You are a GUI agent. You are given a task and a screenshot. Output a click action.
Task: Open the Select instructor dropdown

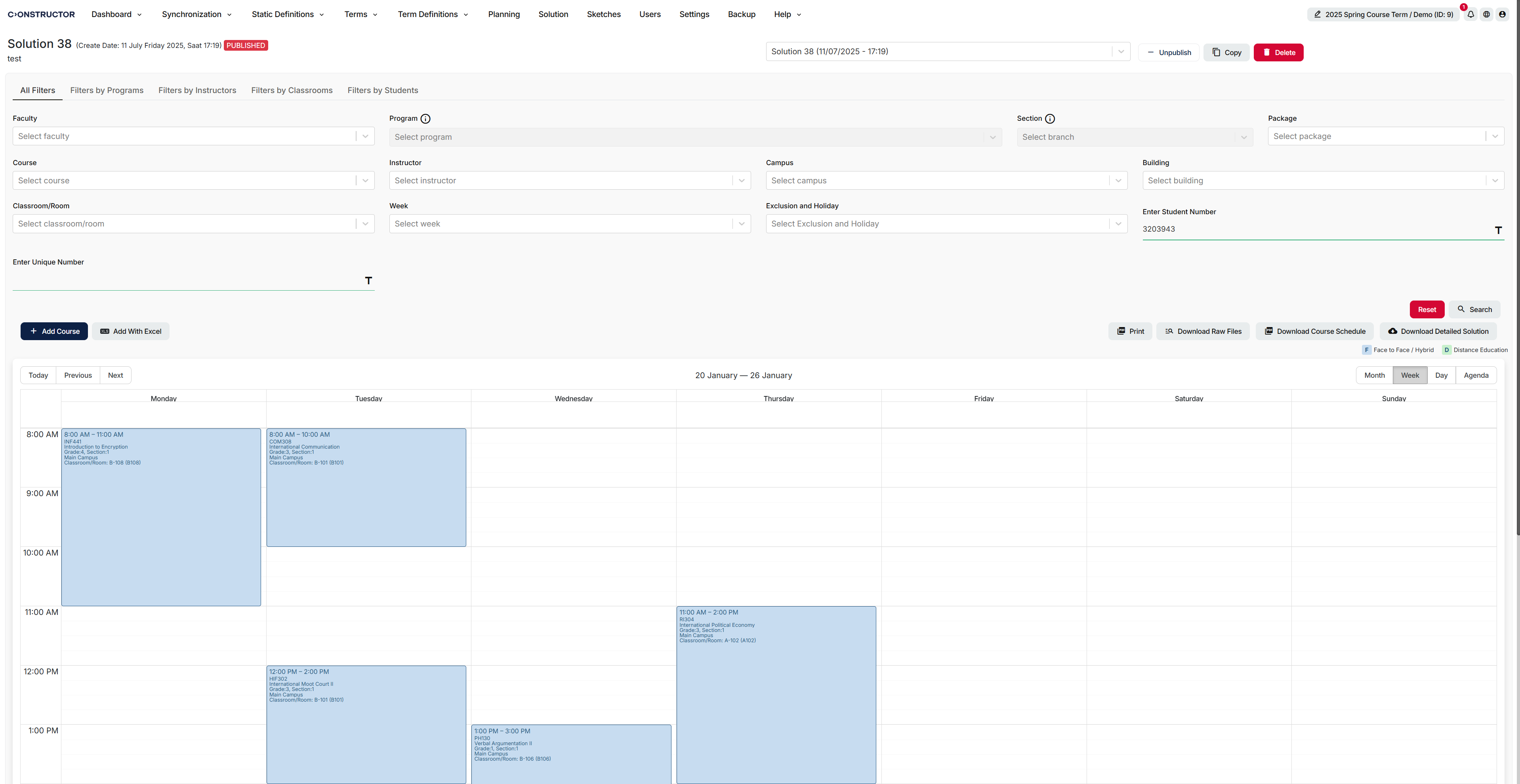(569, 181)
